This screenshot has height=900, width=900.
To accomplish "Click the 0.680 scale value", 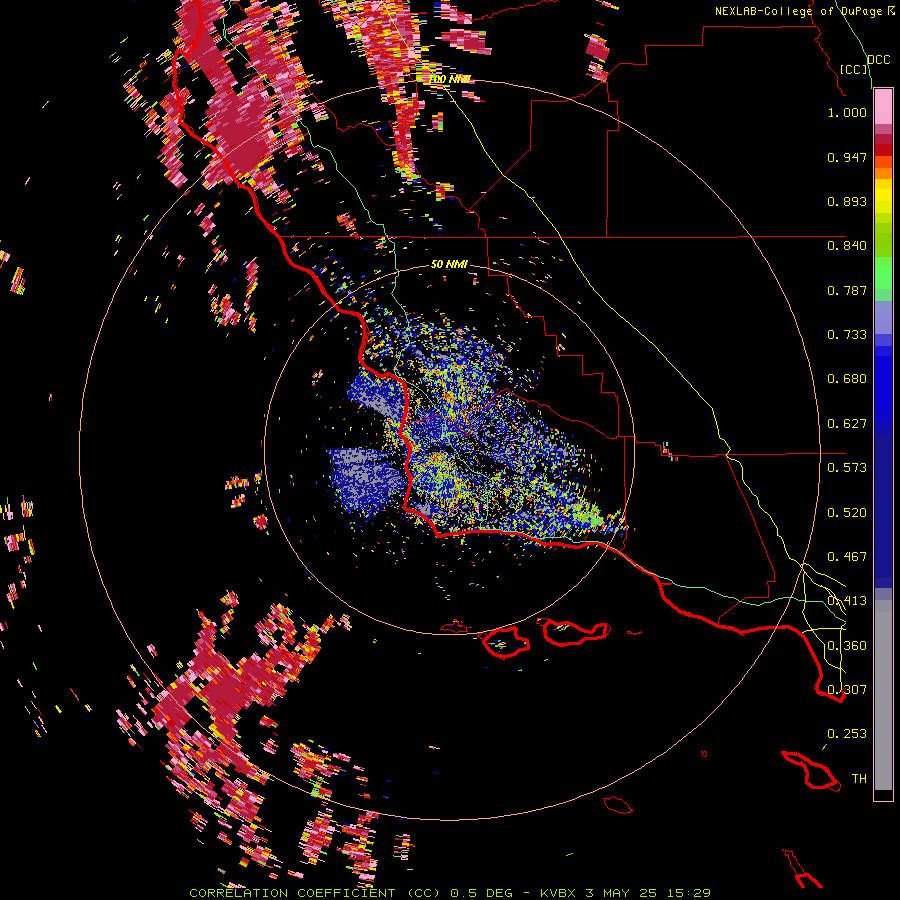I will [x=847, y=379].
